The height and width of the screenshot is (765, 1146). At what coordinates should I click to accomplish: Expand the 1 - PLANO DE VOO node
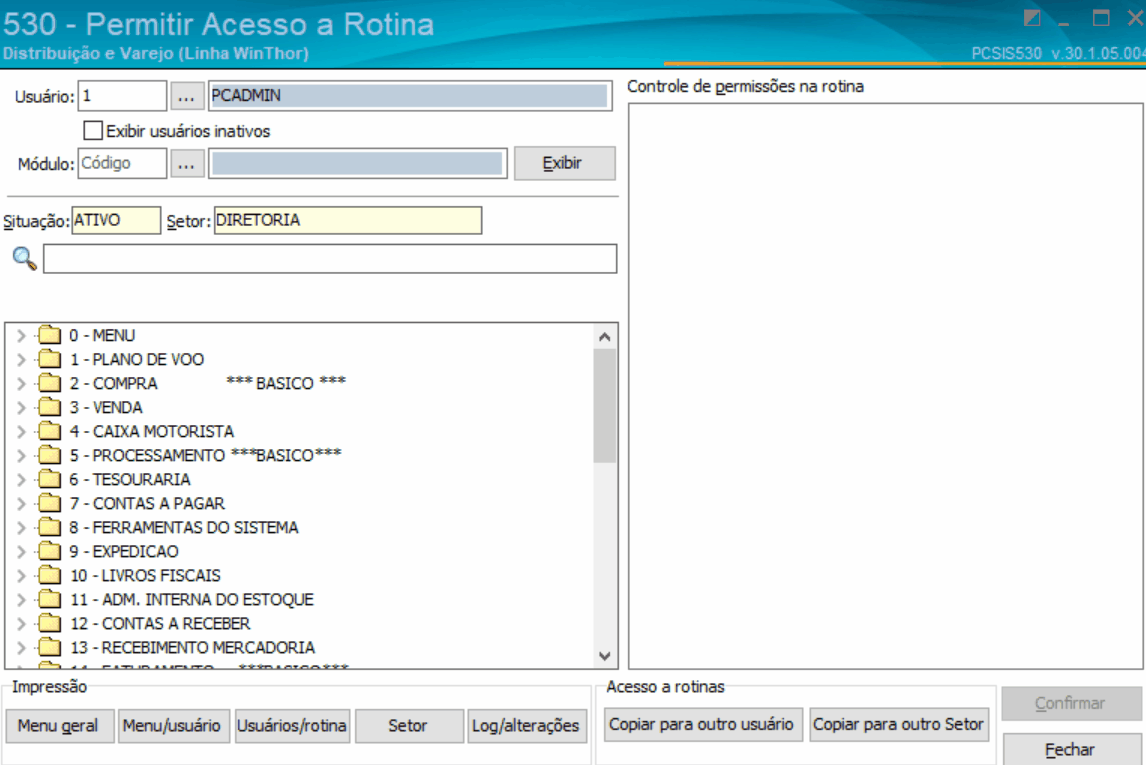point(21,359)
